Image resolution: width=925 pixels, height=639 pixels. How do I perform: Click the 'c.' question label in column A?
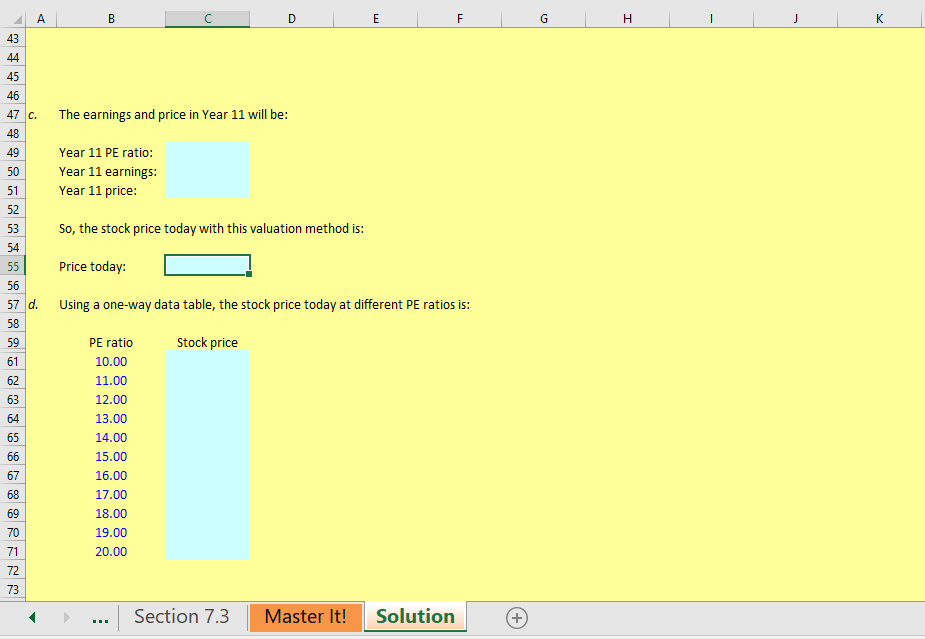33,115
